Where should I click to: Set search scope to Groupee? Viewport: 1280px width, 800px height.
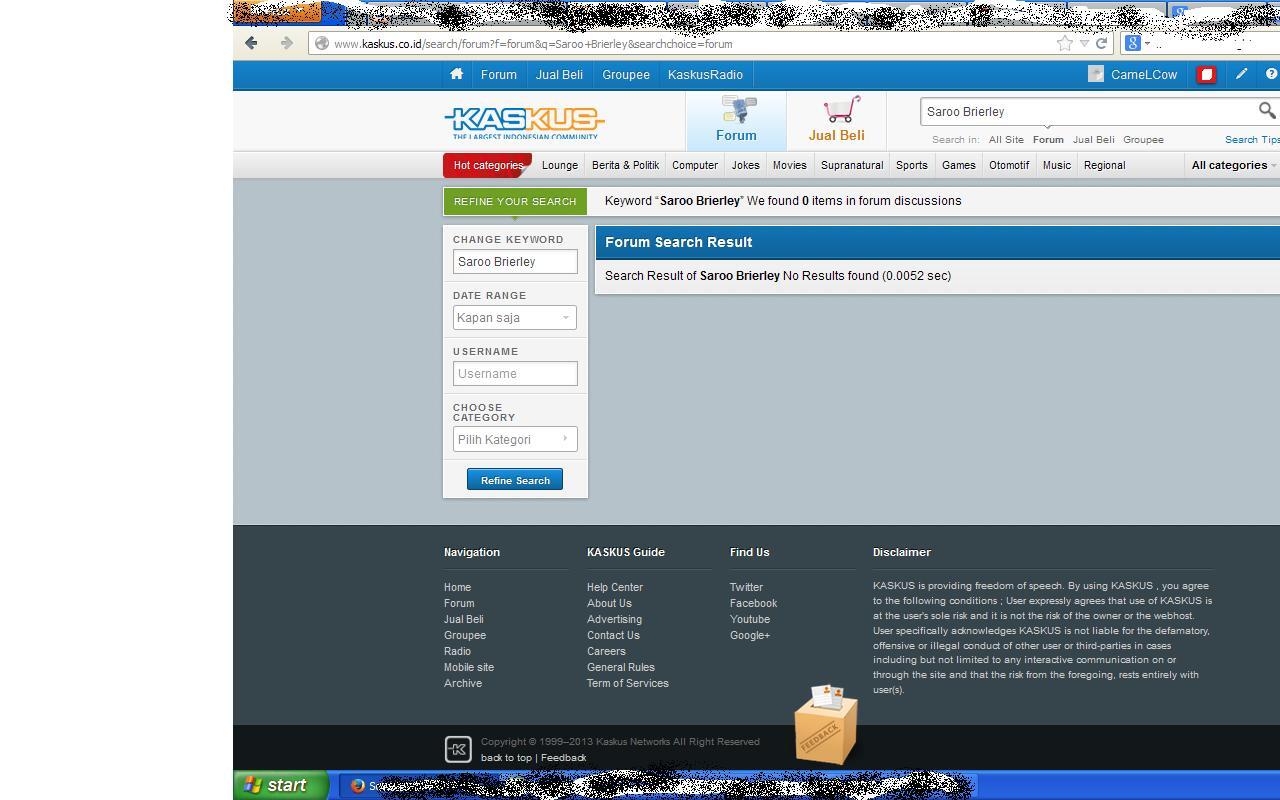[x=1143, y=140]
